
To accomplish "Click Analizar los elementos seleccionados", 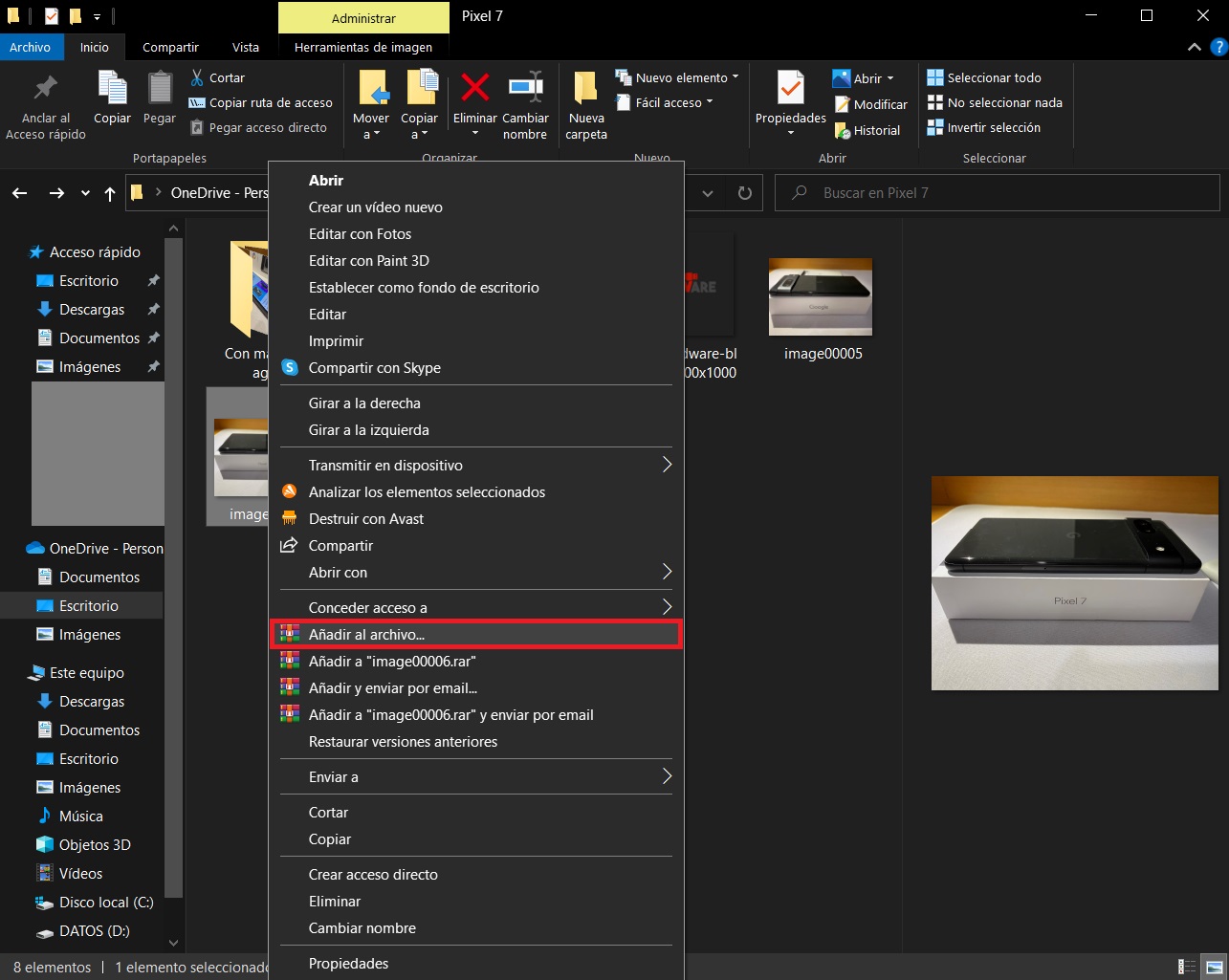I will pyautogui.click(x=476, y=491).
